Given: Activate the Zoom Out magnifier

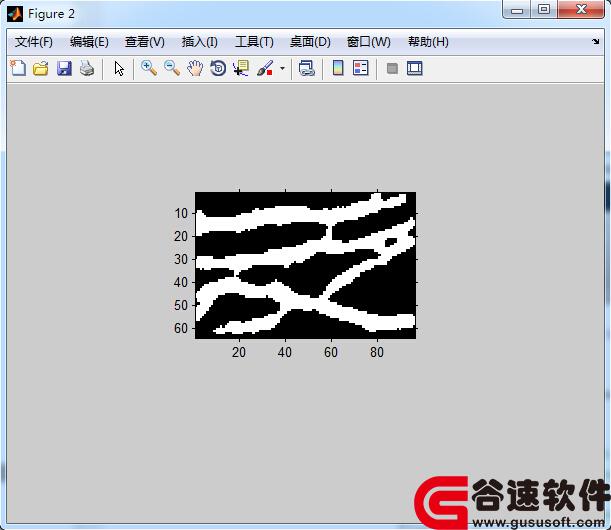Looking at the screenshot, I should point(172,68).
